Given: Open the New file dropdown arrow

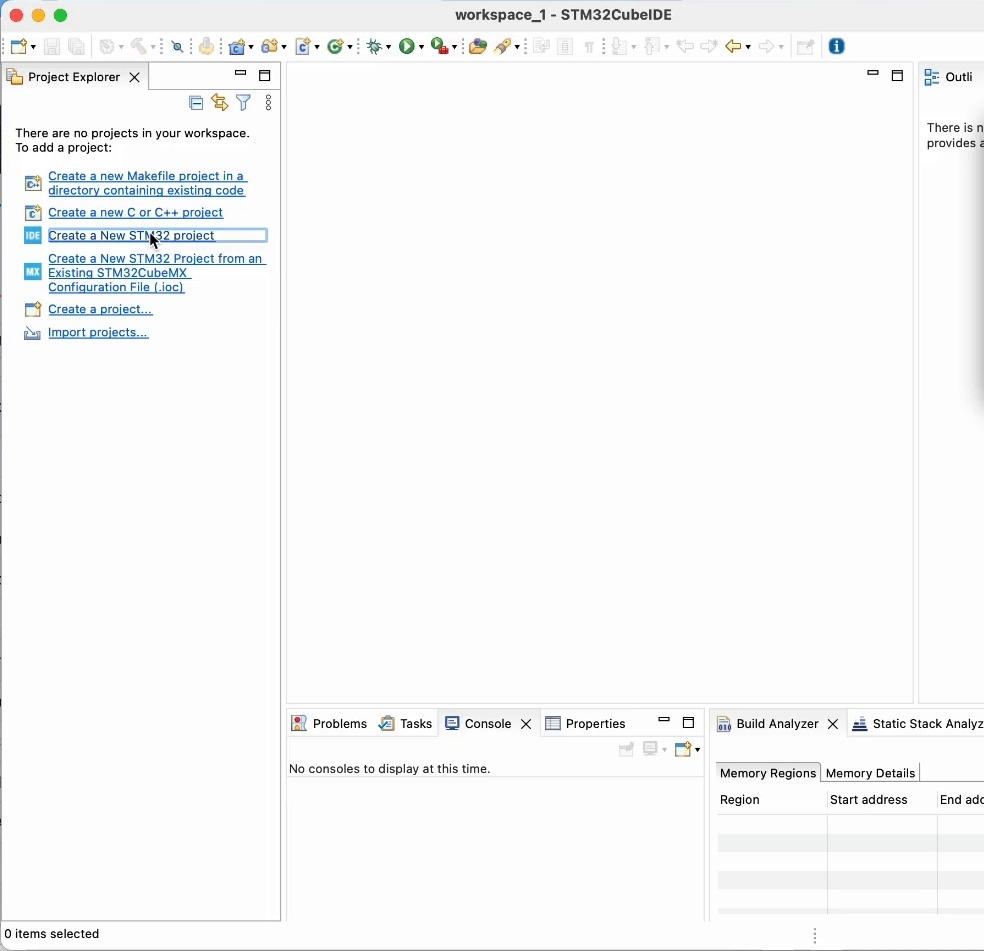Looking at the screenshot, I should pyautogui.click(x=33, y=48).
